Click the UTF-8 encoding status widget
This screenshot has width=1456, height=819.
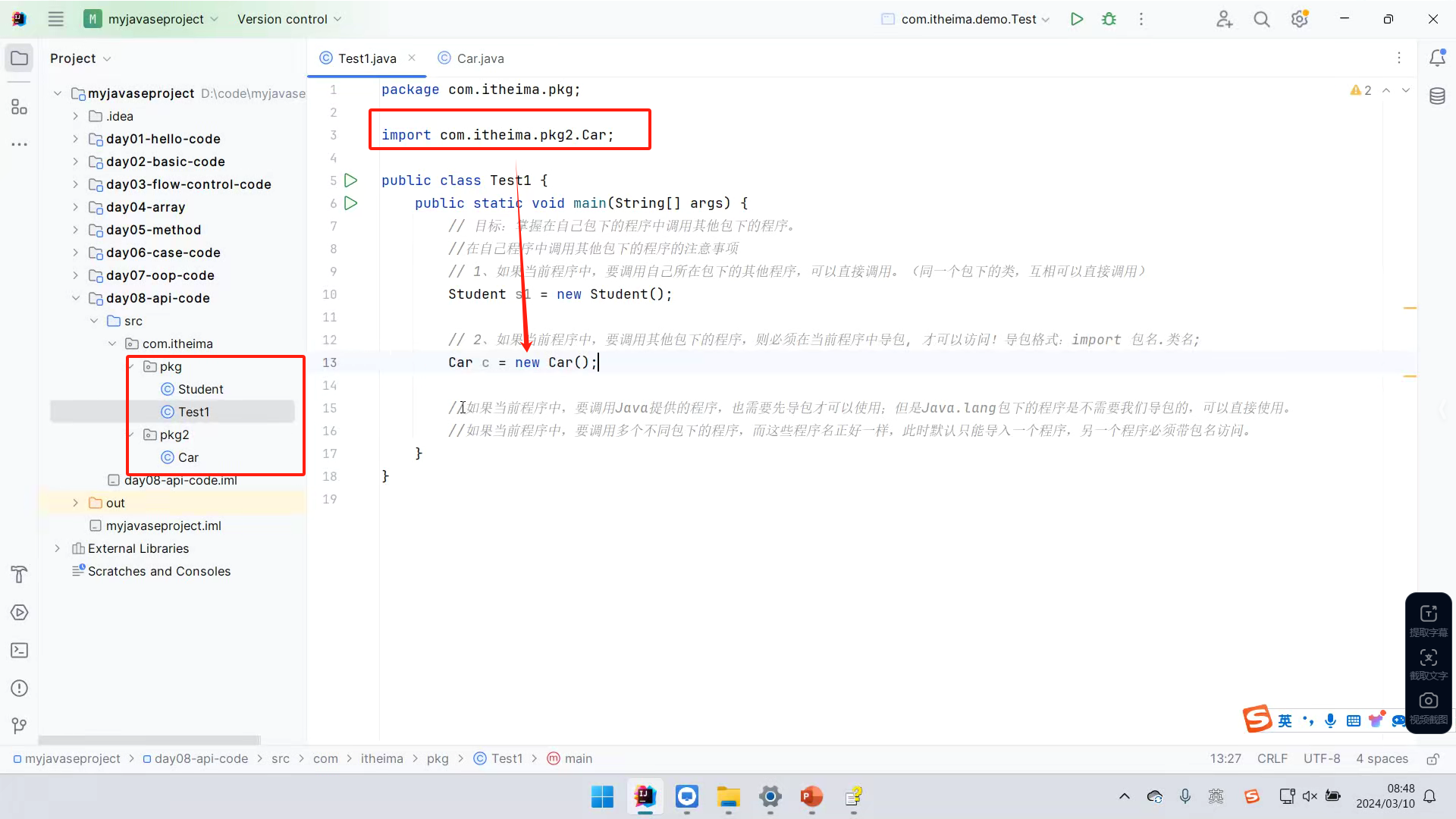(1321, 759)
